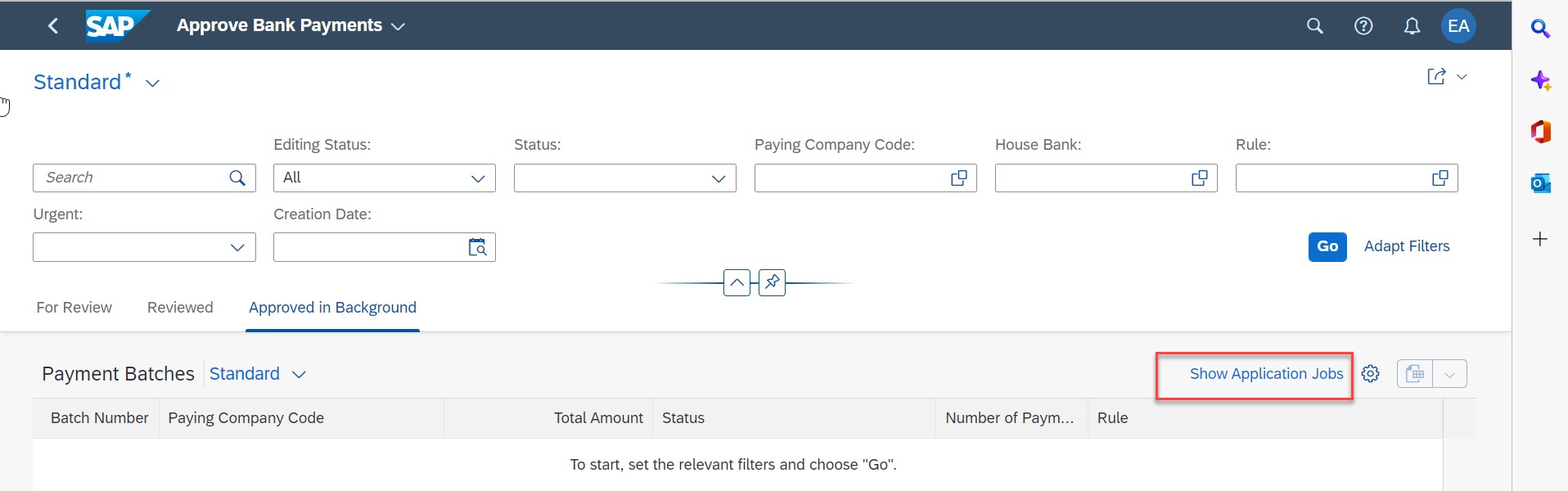Pin the filter header
1568x491 pixels.
tap(772, 282)
